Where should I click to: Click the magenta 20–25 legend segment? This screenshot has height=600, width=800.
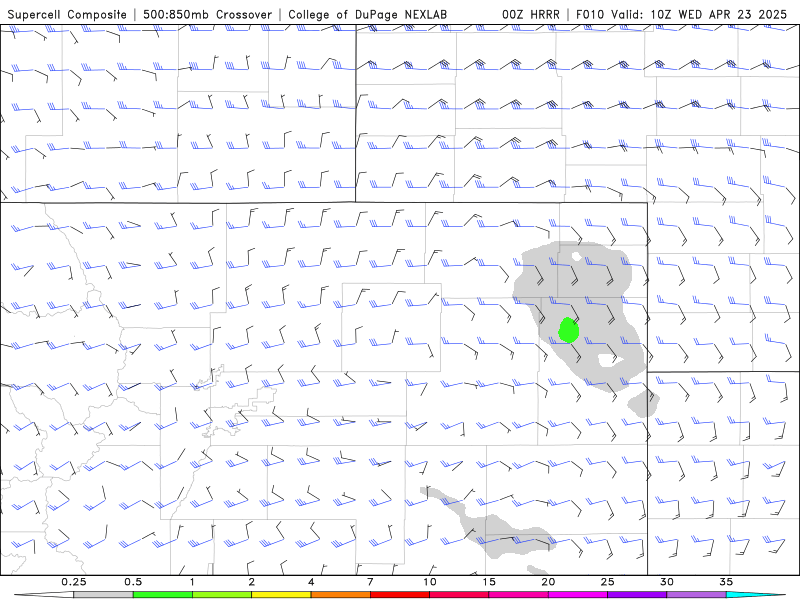pyautogui.click(x=578, y=595)
